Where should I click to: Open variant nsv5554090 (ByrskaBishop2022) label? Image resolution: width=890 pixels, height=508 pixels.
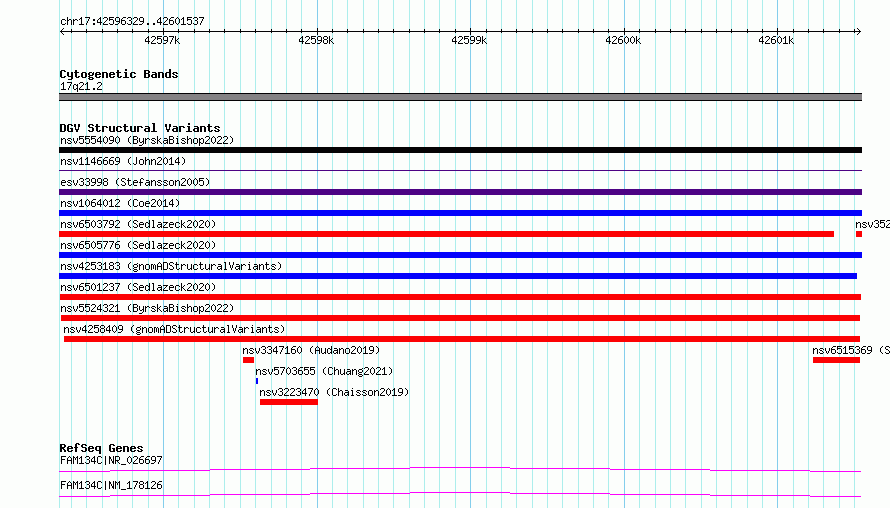click(x=147, y=140)
